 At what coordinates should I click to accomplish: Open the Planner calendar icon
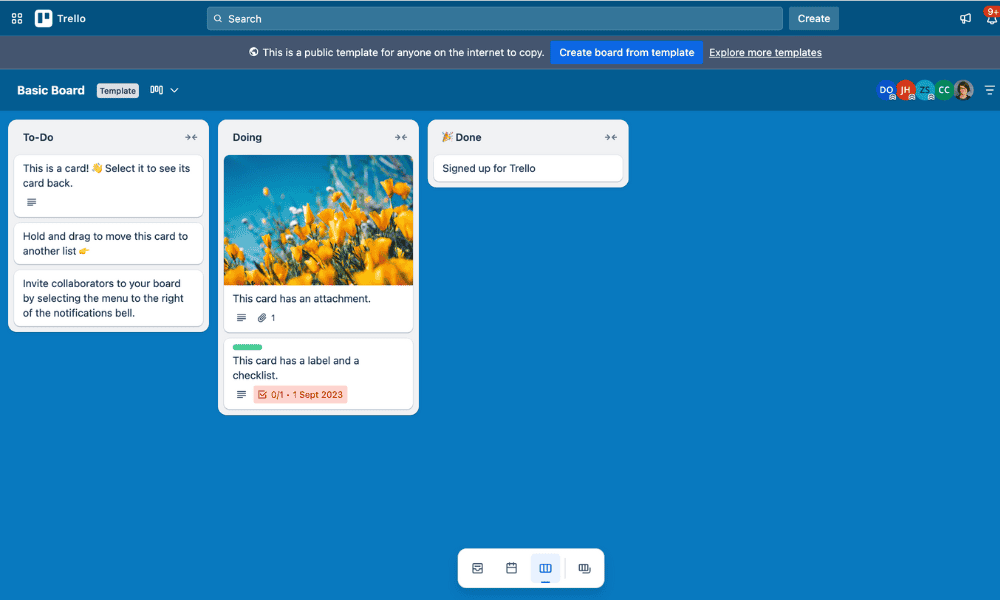tap(511, 568)
